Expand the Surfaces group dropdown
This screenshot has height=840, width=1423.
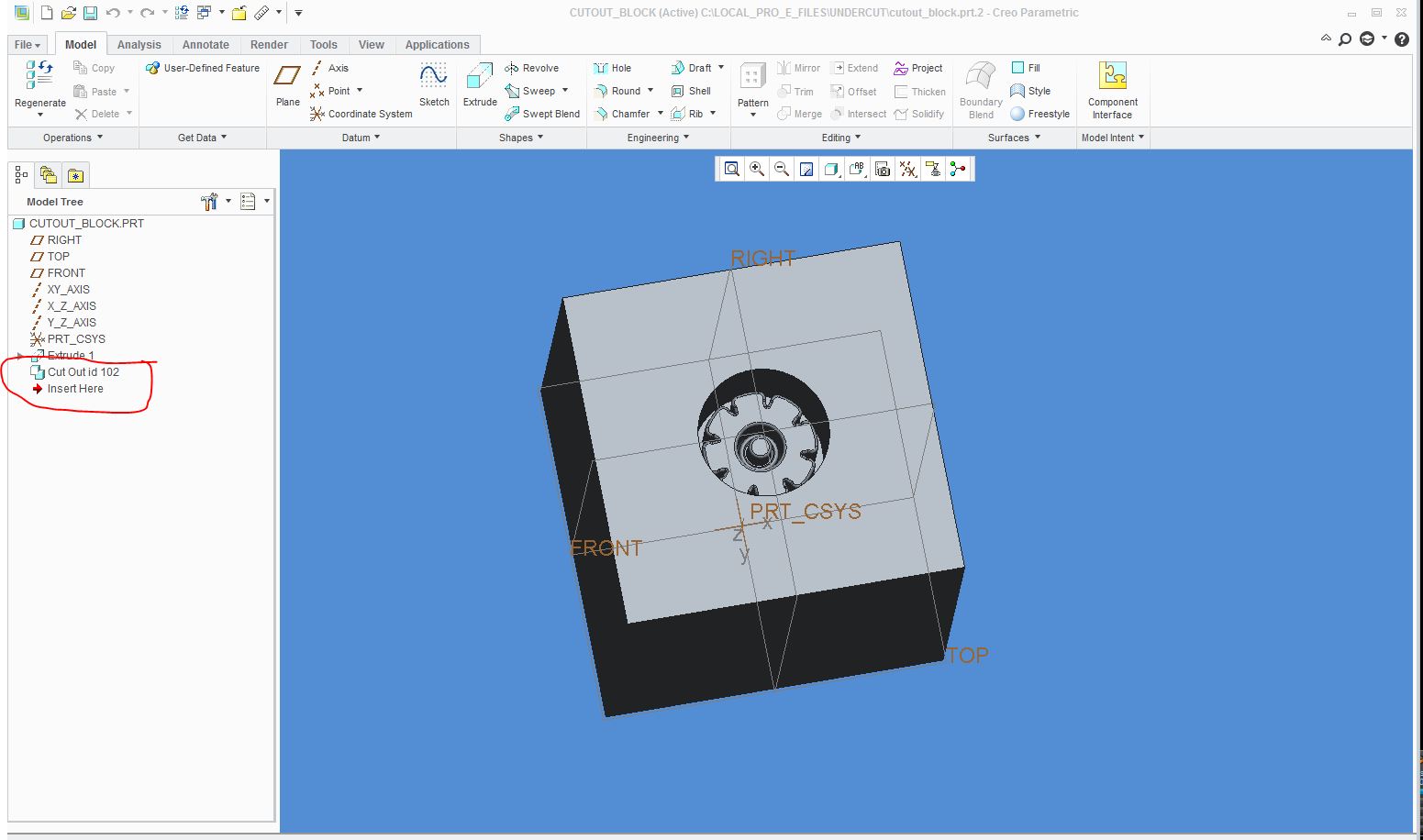tap(1014, 138)
